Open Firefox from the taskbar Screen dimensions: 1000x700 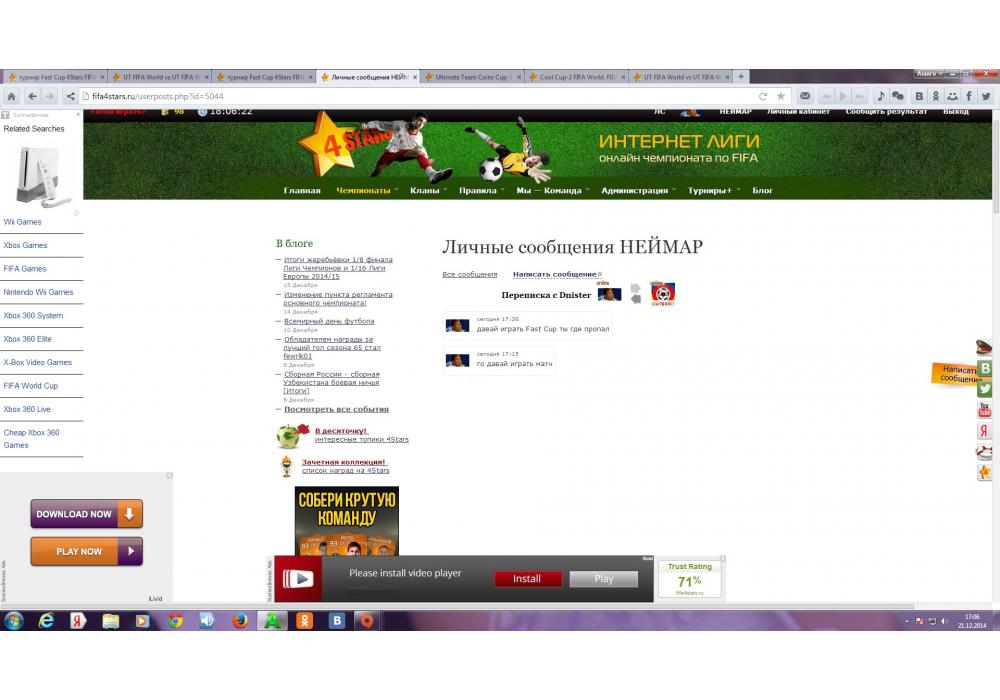[x=240, y=620]
